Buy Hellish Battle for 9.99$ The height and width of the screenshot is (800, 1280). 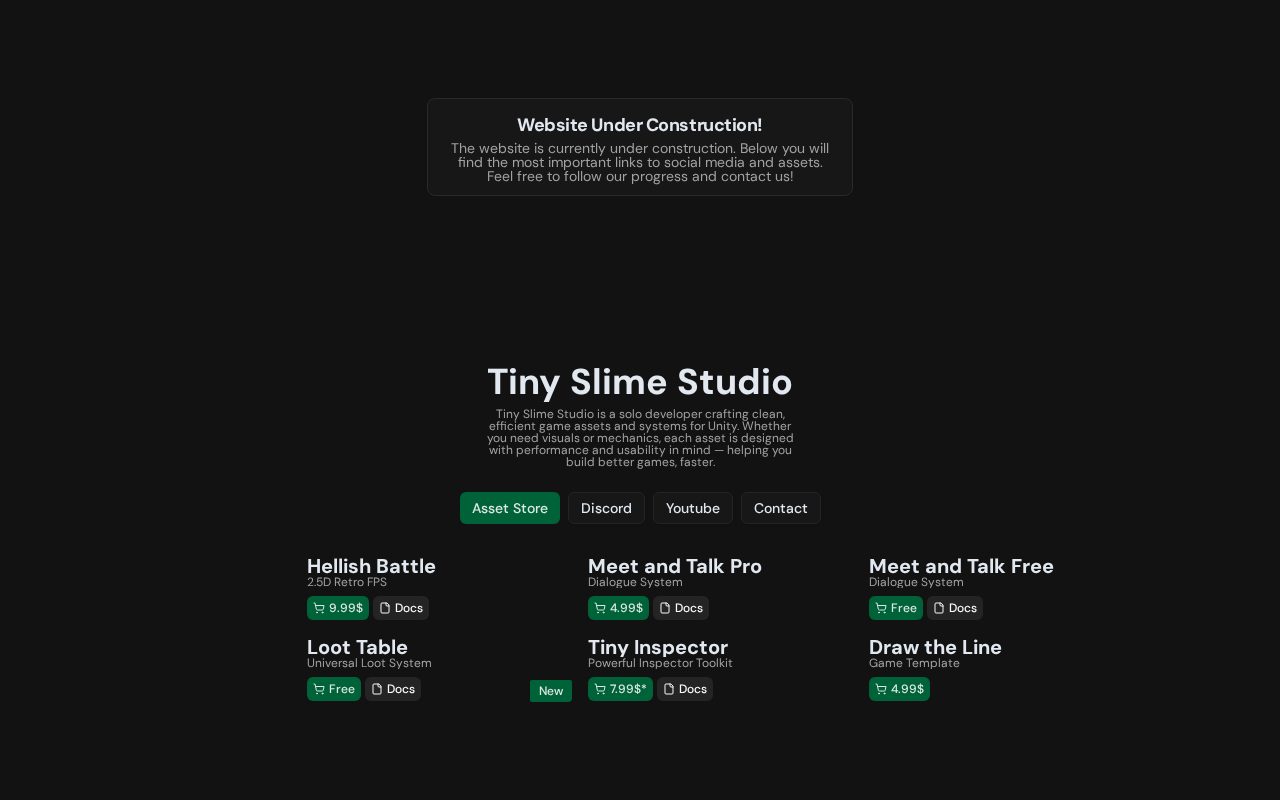tap(338, 608)
